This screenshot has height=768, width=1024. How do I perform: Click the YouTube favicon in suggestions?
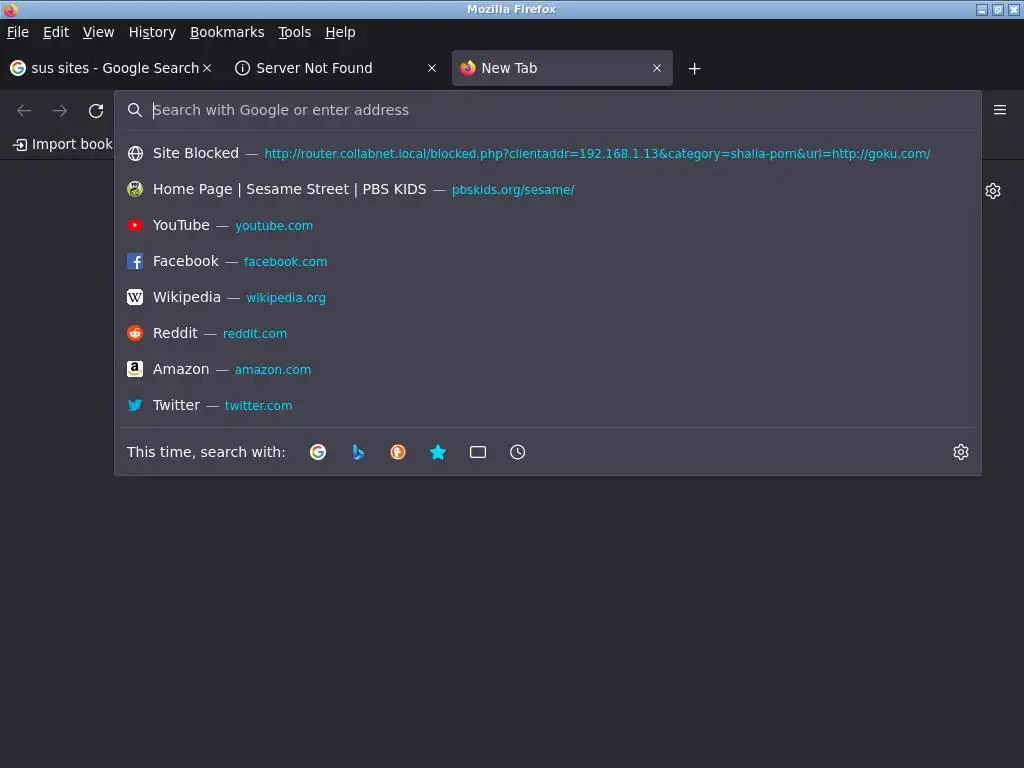[x=135, y=225]
